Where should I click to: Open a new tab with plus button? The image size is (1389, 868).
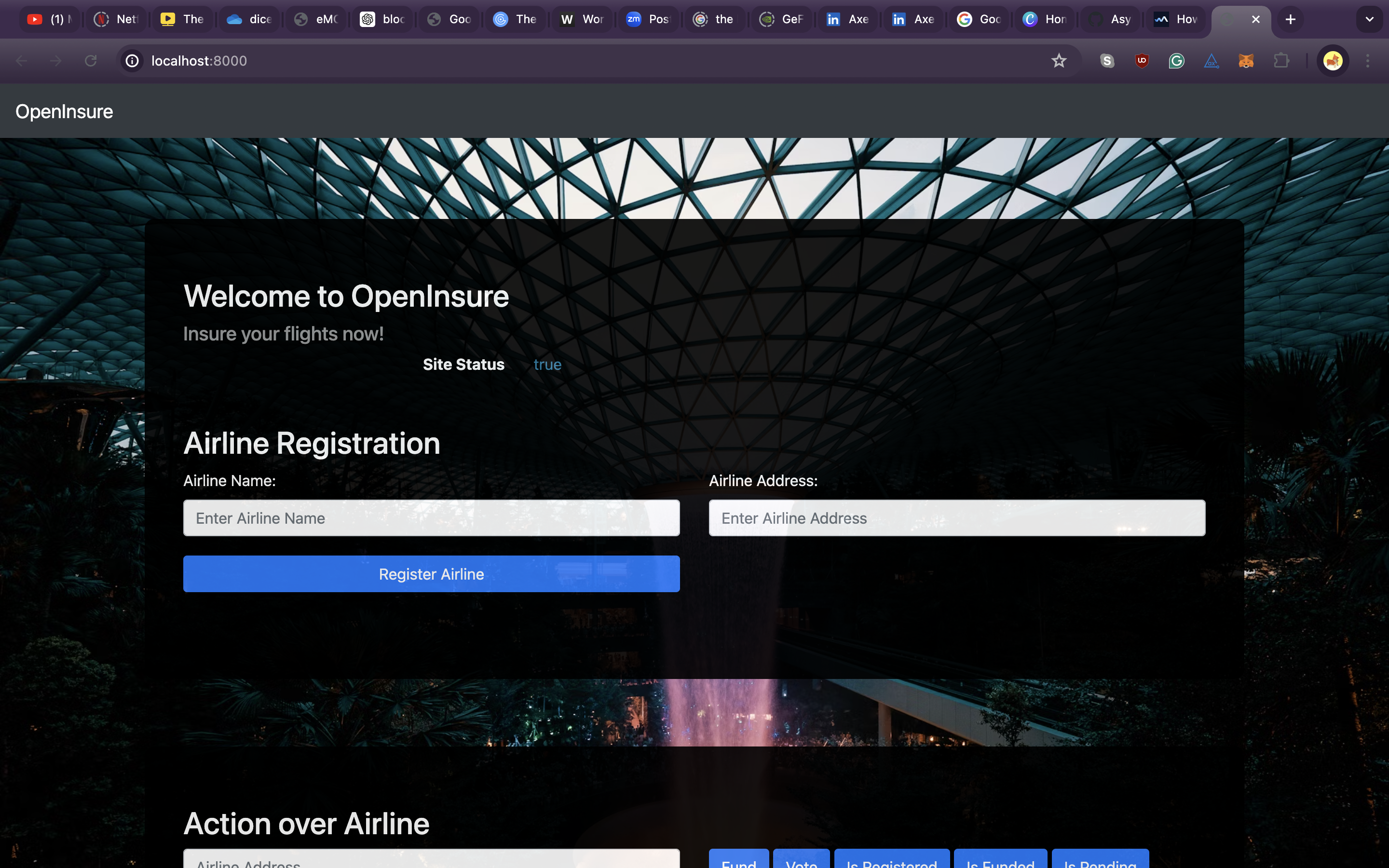point(1290,19)
